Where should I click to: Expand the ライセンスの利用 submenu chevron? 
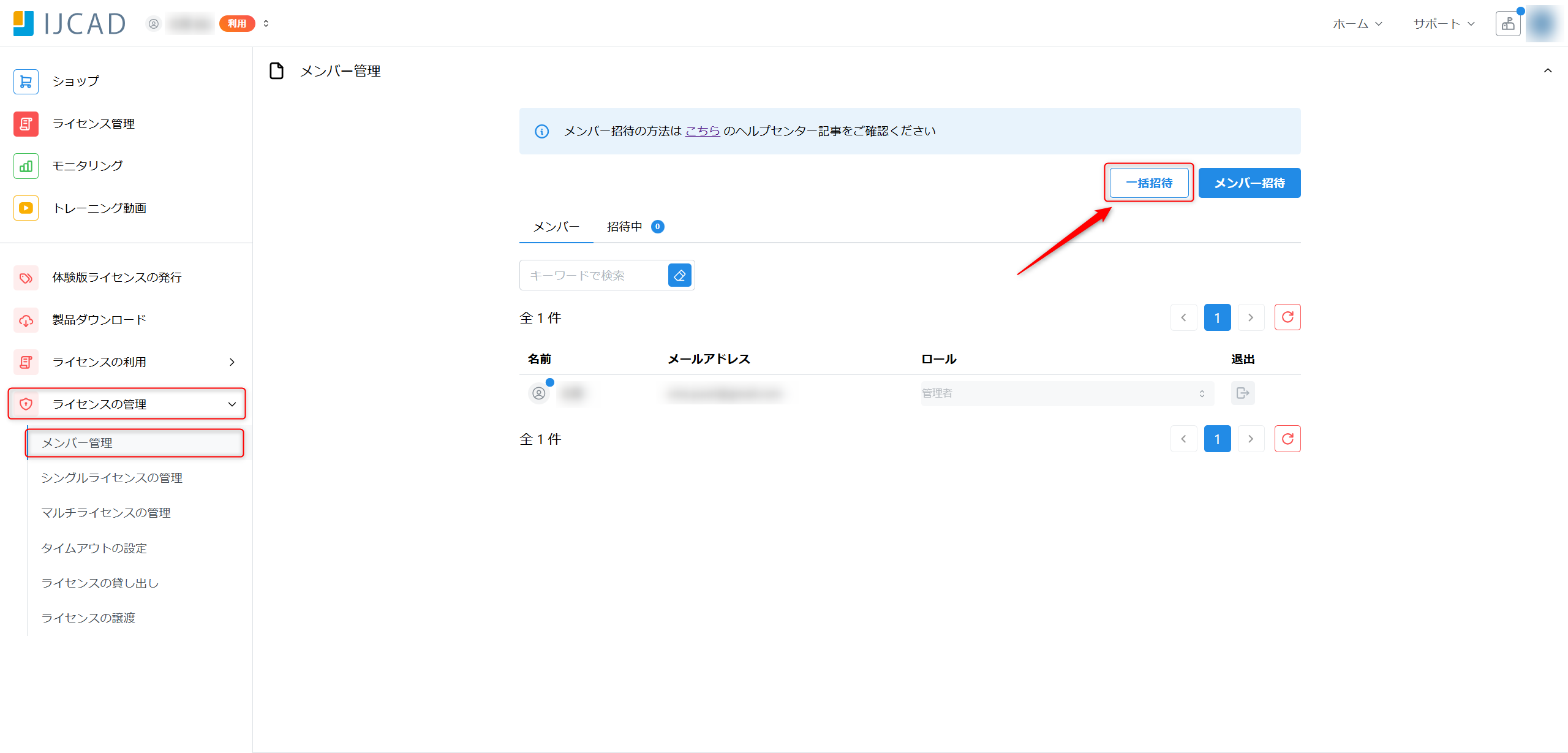coord(232,362)
